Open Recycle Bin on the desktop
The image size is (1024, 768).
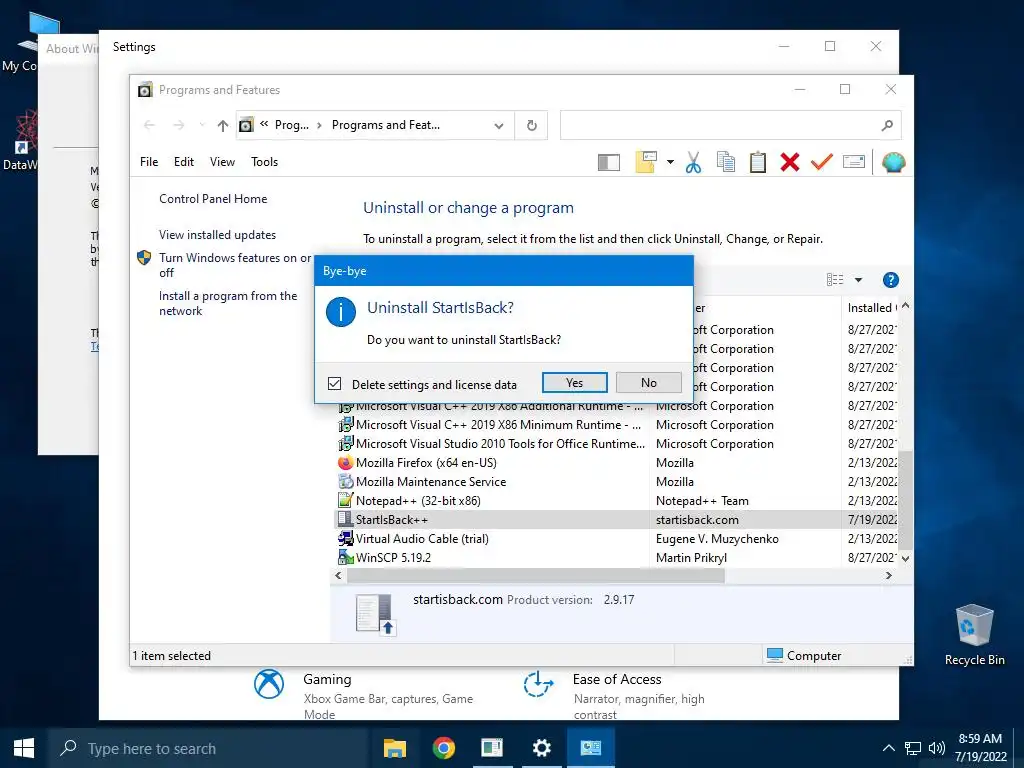point(974,635)
